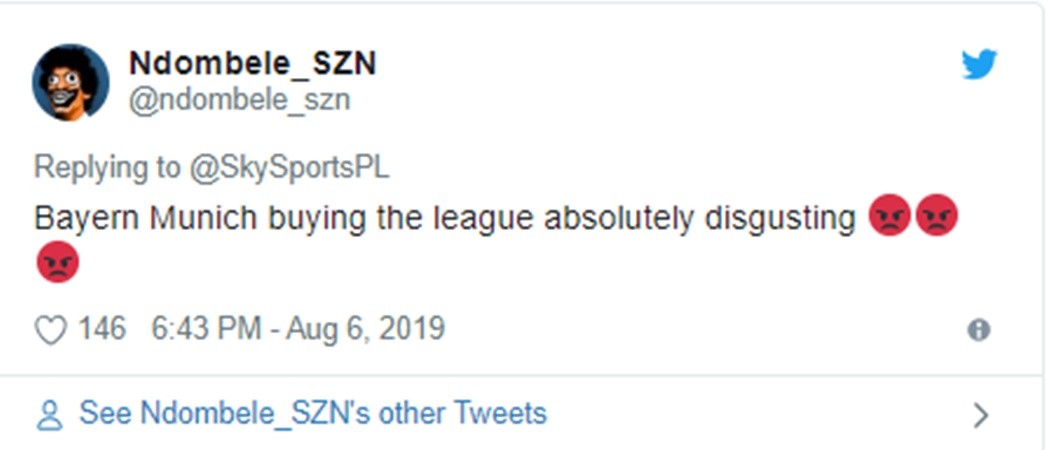Click the 146 like count
The height and width of the screenshot is (450, 1050).
[102, 329]
